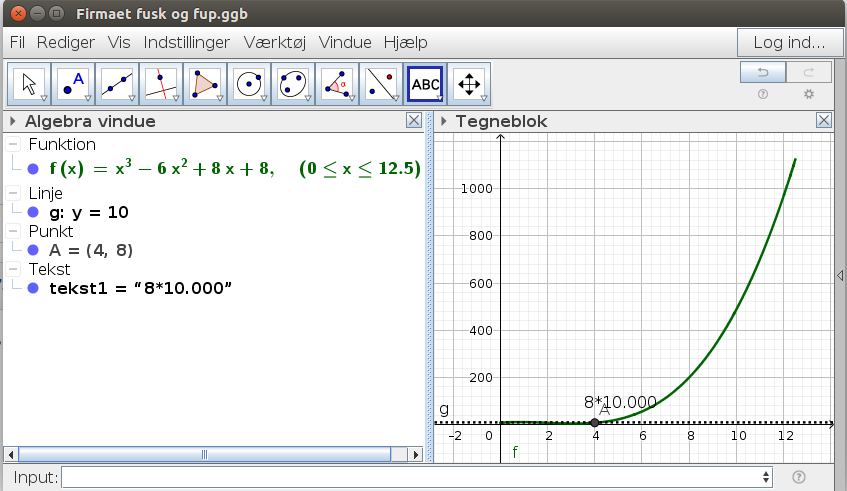Select the f(x) function entry

coord(235,169)
